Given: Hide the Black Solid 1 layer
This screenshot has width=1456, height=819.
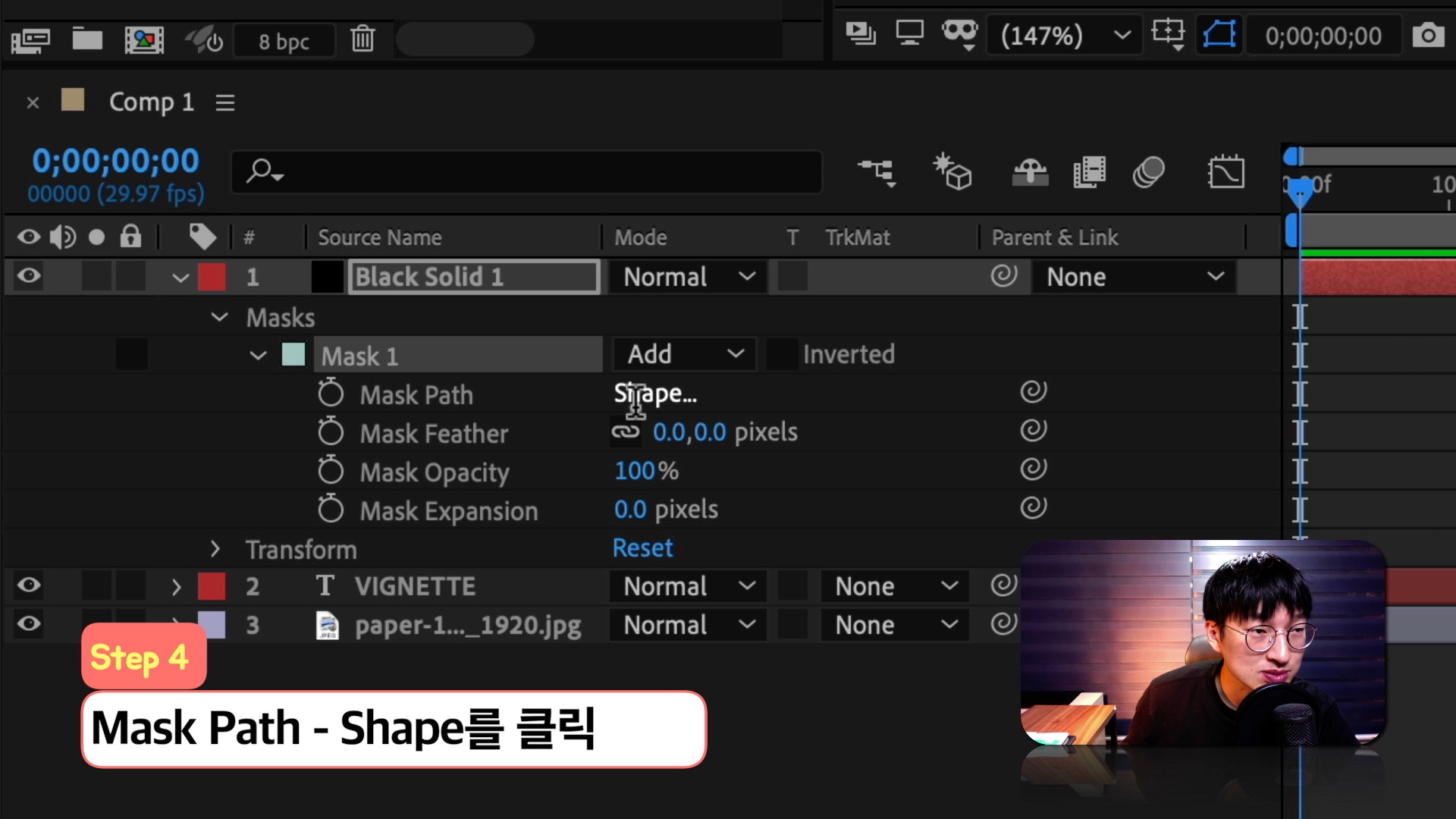Looking at the screenshot, I should (29, 276).
